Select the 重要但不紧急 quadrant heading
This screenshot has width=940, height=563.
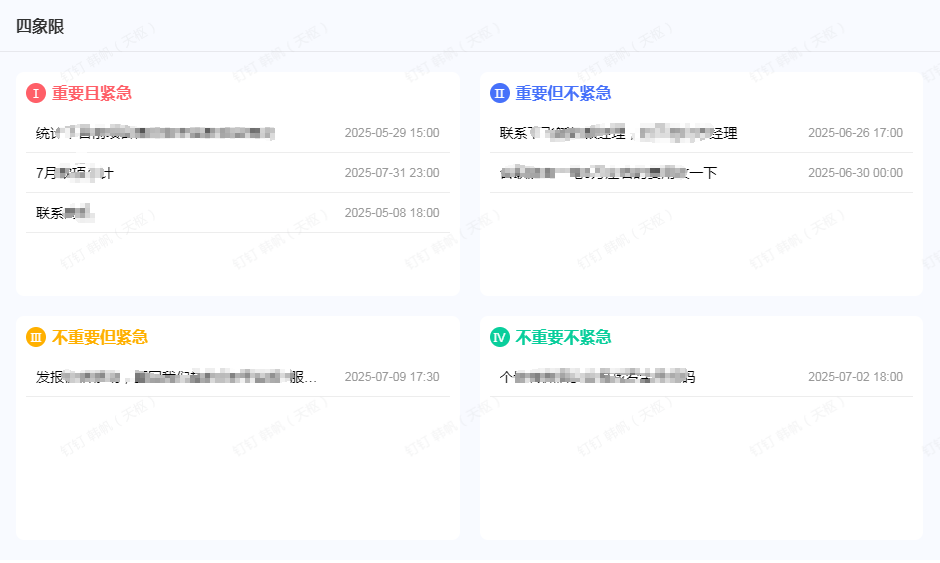tap(563, 93)
